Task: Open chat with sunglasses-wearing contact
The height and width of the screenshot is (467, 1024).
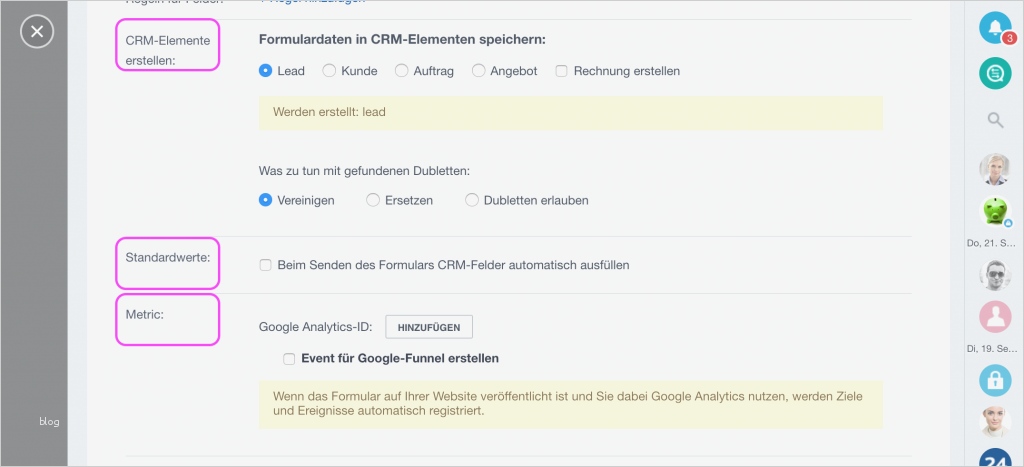Action: tap(994, 274)
